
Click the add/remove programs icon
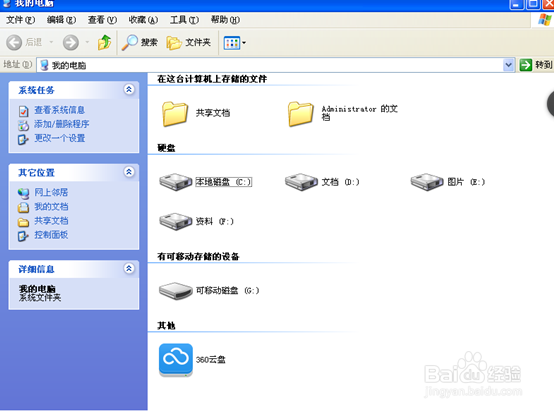click(23, 125)
